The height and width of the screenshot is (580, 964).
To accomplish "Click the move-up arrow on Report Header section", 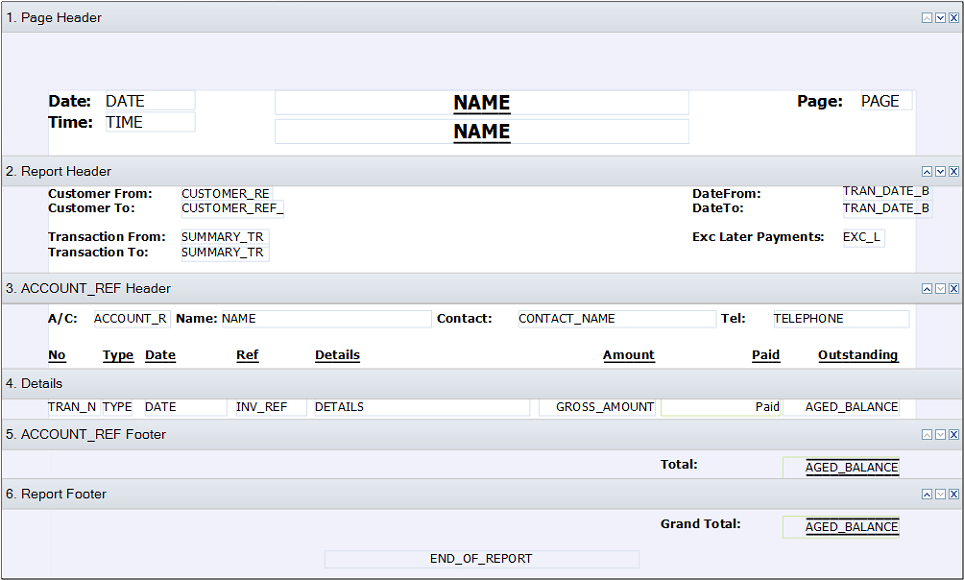I will point(927,171).
